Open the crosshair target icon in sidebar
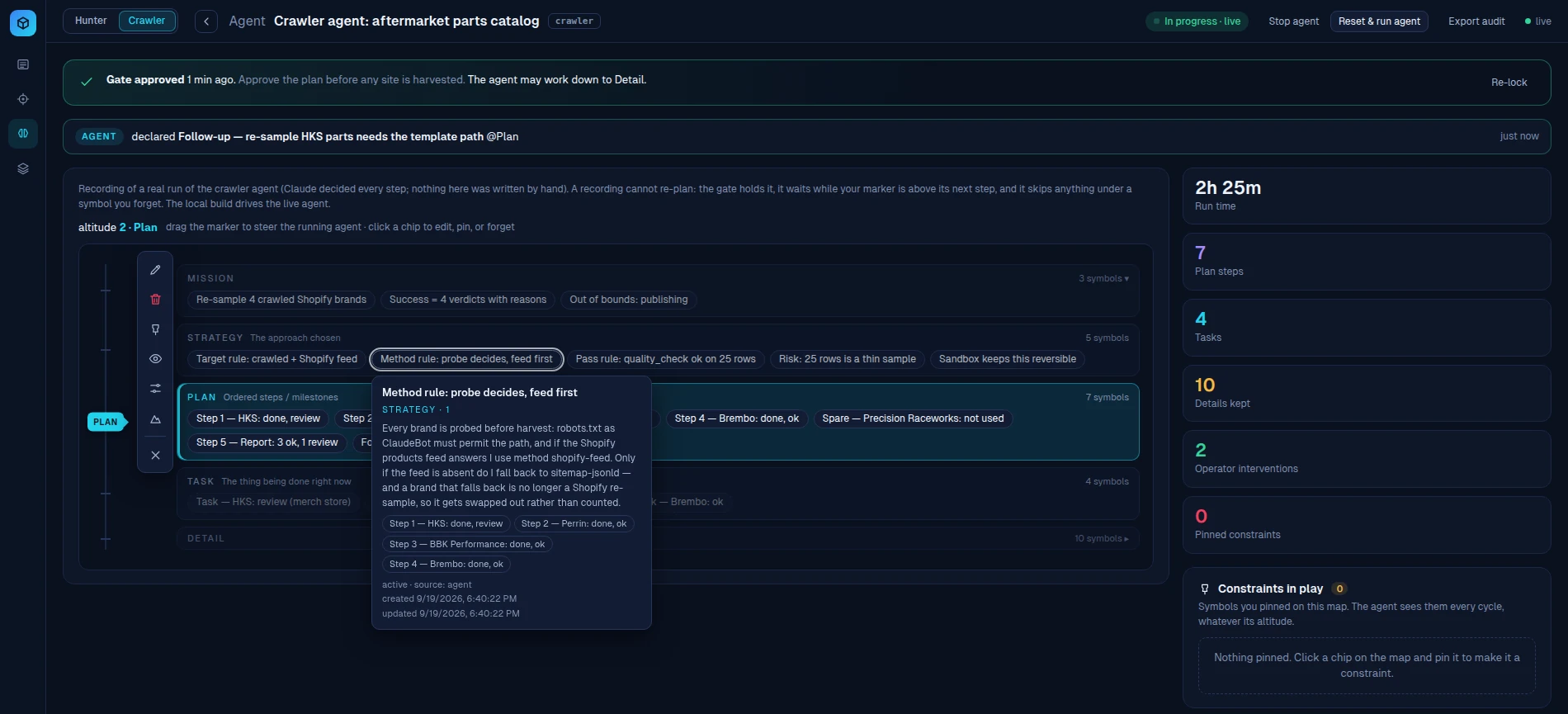1568x714 pixels. [x=23, y=99]
